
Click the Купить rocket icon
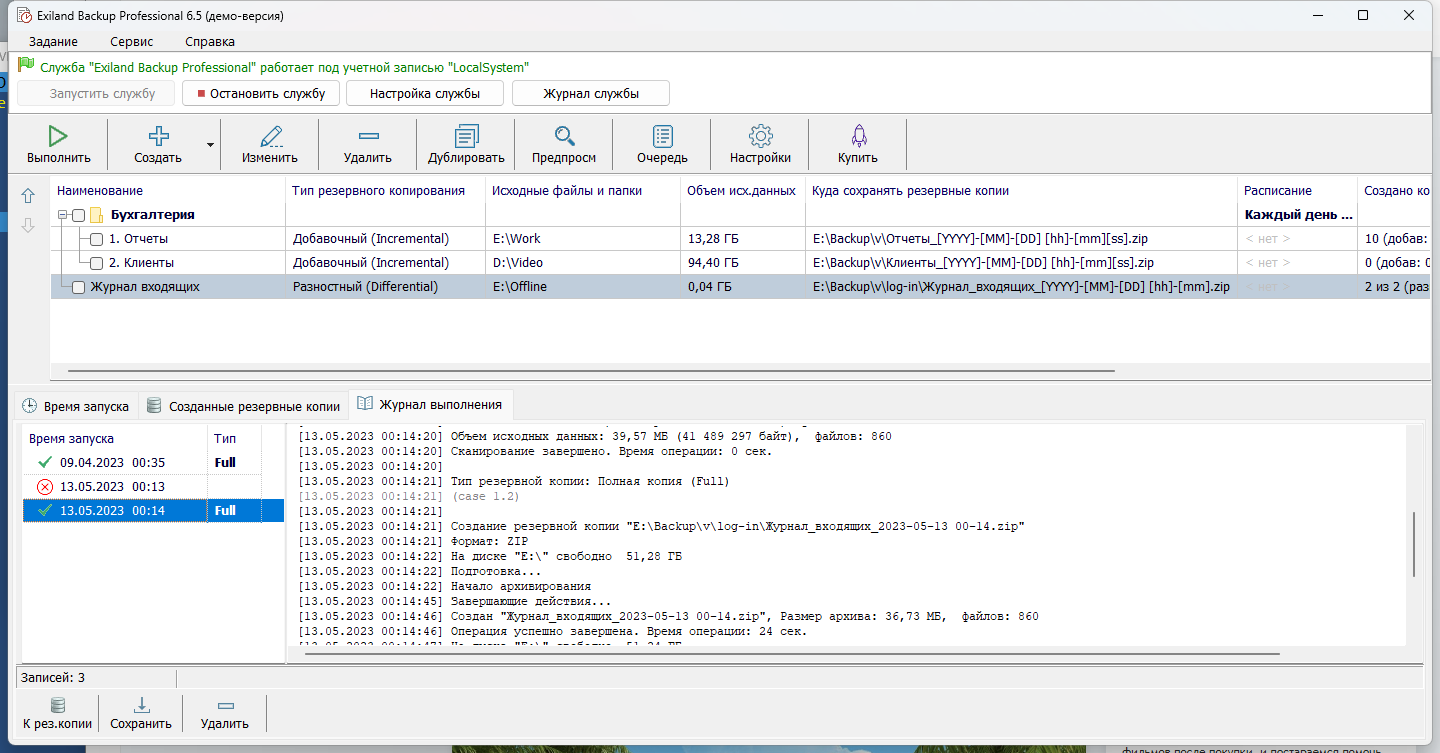click(x=858, y=136)
